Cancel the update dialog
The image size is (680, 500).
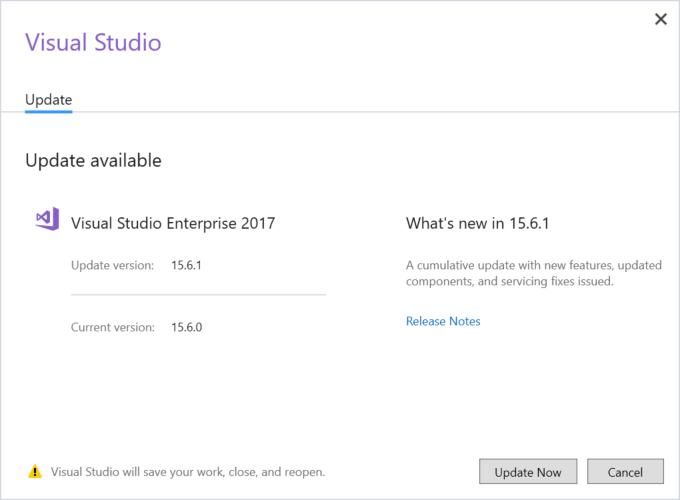pos(625,472)
